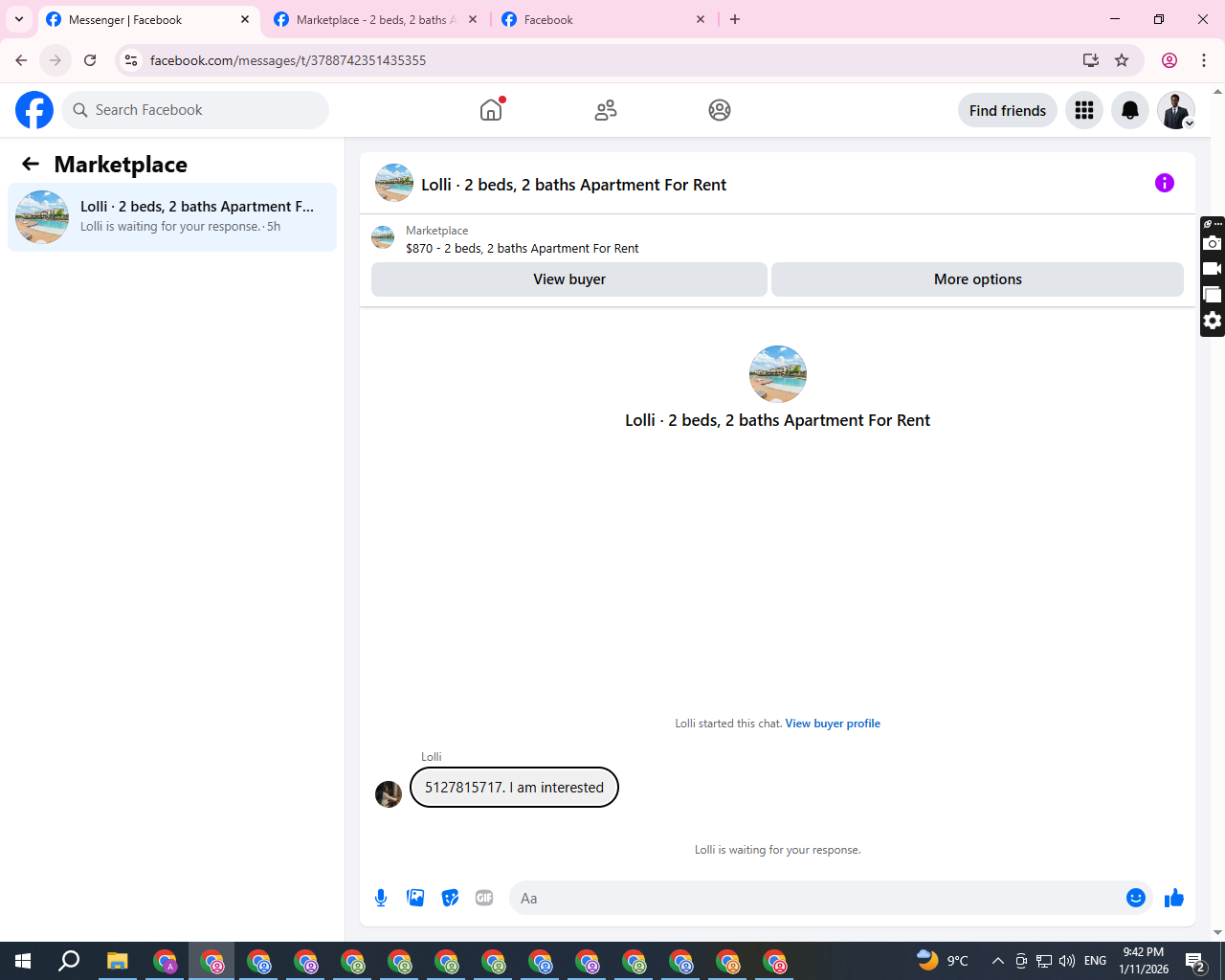Switch to the third tab titled Facebook
1225x980 pixels.
605,20
